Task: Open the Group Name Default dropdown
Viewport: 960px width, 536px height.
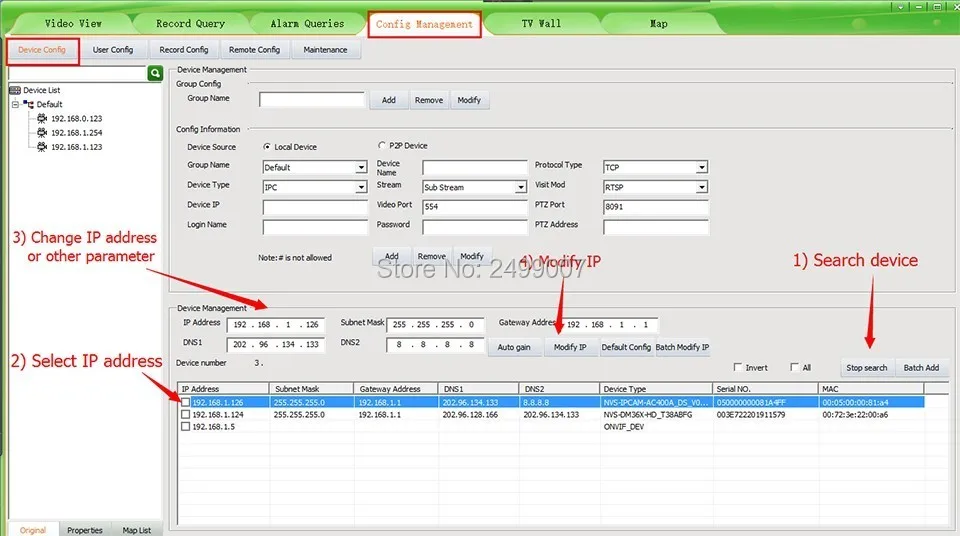Action: pos(361,167)
